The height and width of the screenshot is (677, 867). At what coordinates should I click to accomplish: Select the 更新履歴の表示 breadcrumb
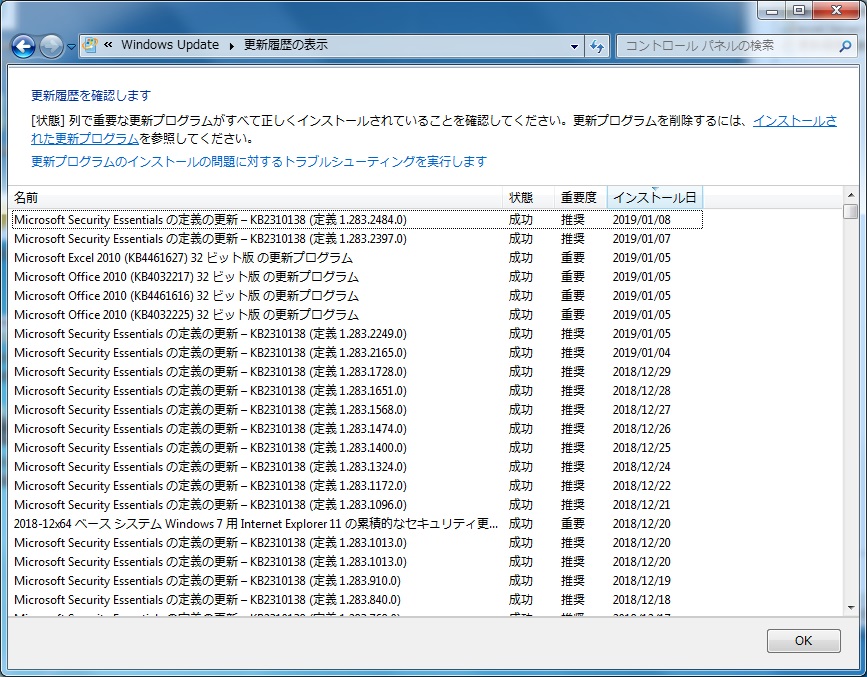(286, 45)
